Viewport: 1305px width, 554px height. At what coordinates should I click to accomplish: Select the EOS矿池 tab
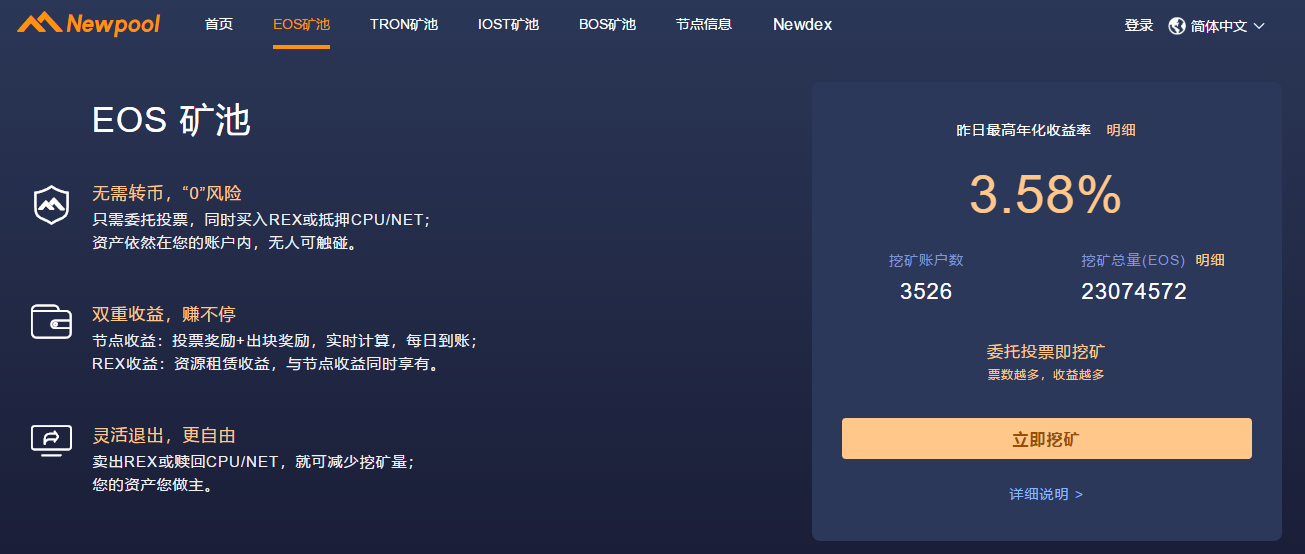click(301, 25)
